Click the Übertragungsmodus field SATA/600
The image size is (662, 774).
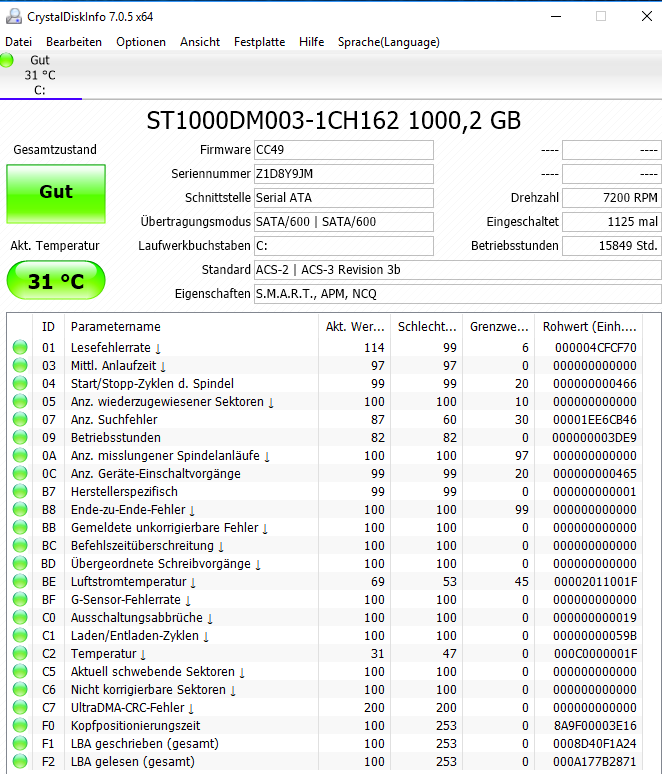(344, 222)
